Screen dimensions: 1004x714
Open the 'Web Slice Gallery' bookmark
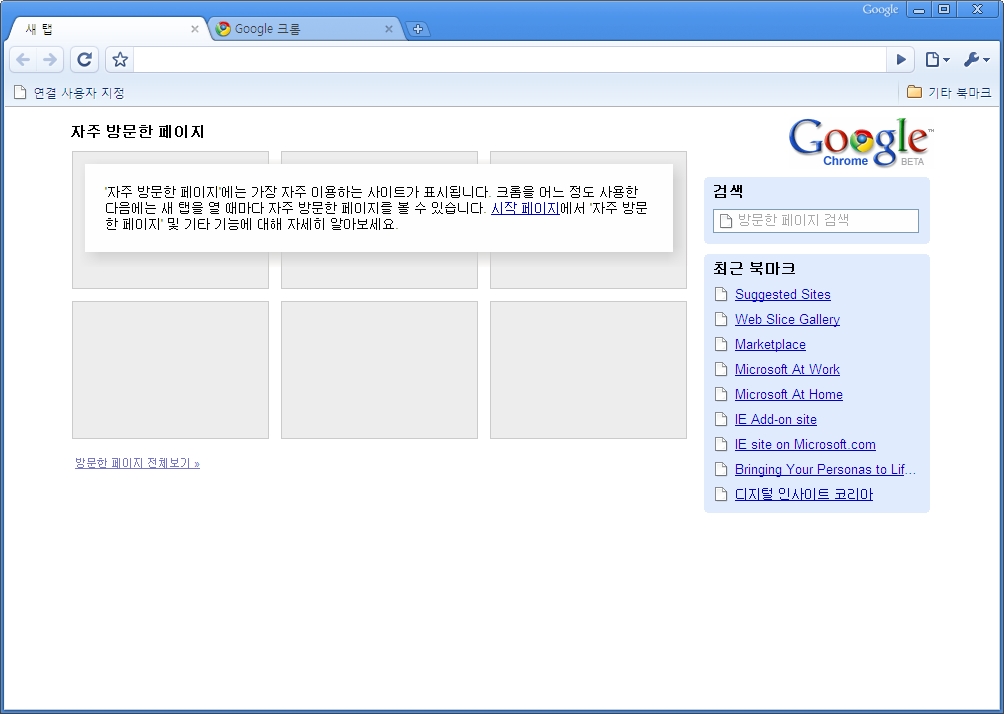pyautogui.click(x=787, y=320)
